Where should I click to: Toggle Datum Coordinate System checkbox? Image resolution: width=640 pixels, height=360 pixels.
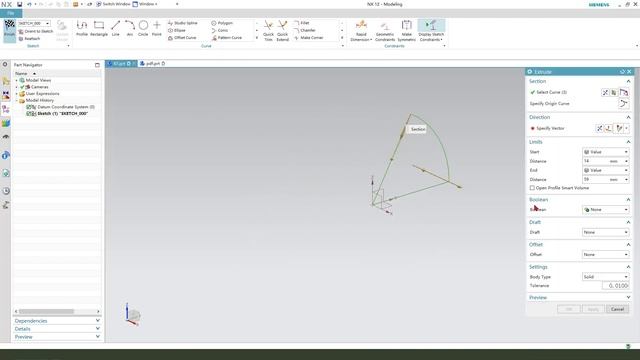pyautogui.click(x=29, y=107)
